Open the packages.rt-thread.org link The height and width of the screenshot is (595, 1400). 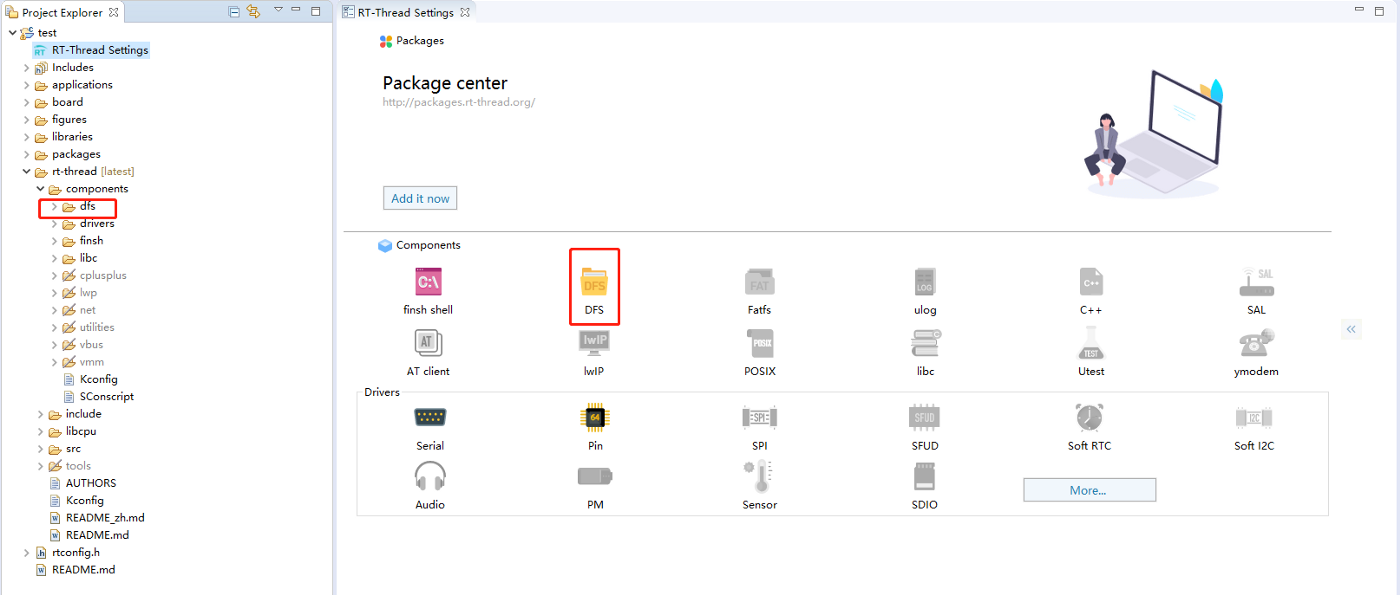pyautogui.click(x=459, y=102)
